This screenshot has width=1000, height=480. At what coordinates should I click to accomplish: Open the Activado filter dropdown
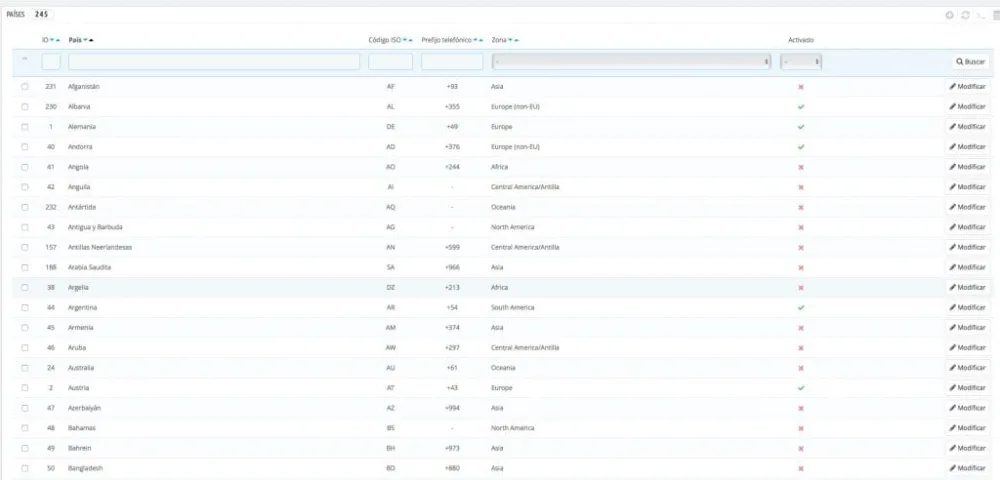point(800,62)
